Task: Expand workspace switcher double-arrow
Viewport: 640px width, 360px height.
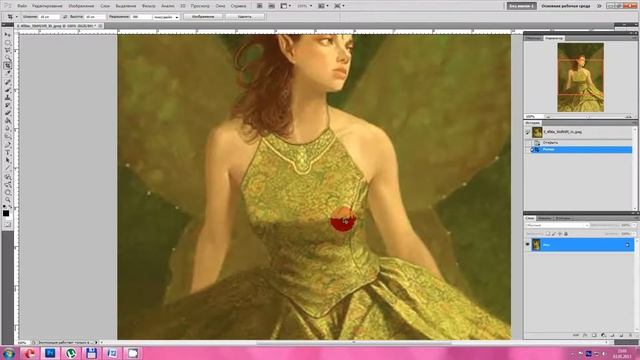Action: click(600, 6)
